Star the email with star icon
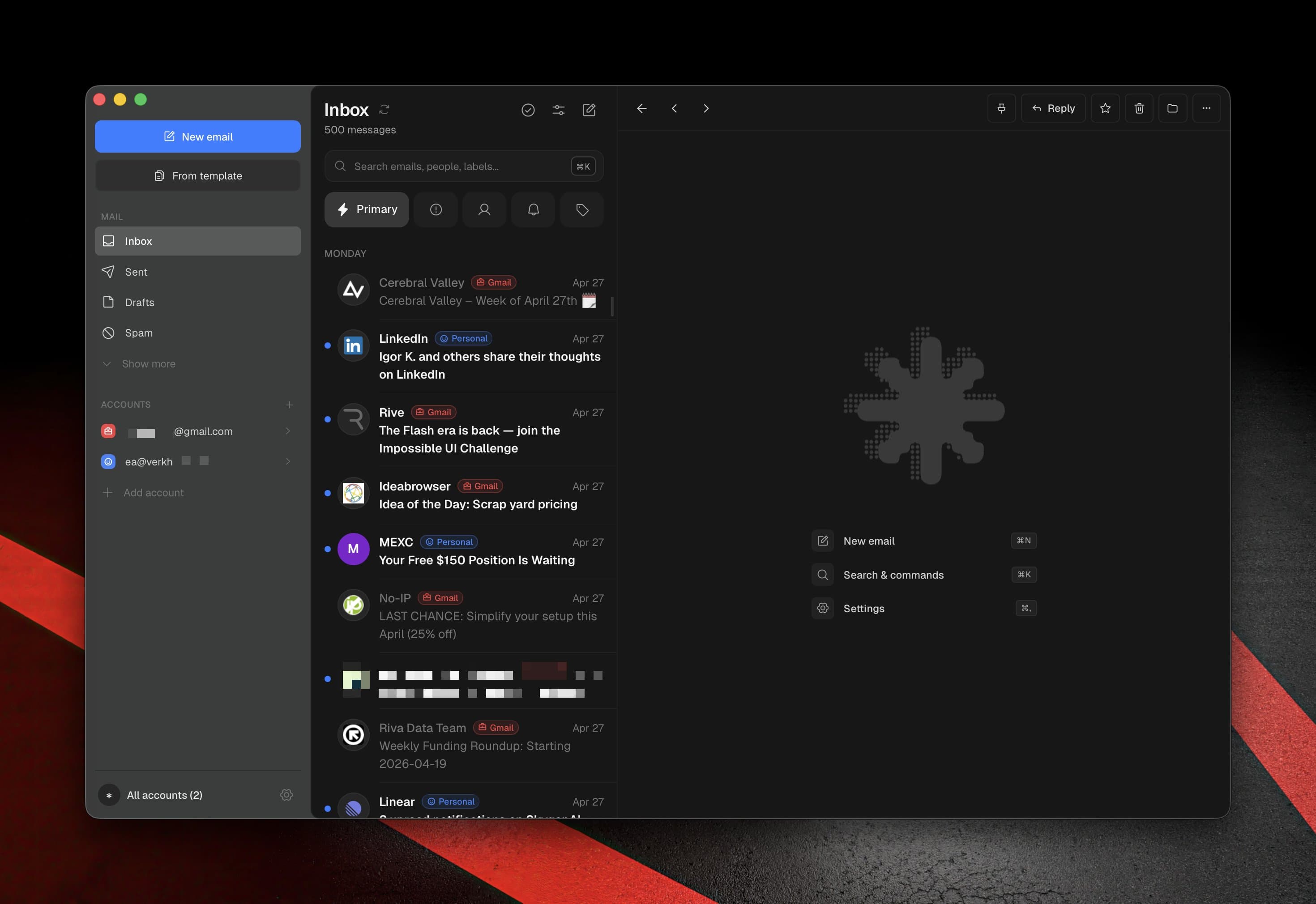Image resolution: width=1316 pixels, height=904 pixels. [x=1105, y=108]
